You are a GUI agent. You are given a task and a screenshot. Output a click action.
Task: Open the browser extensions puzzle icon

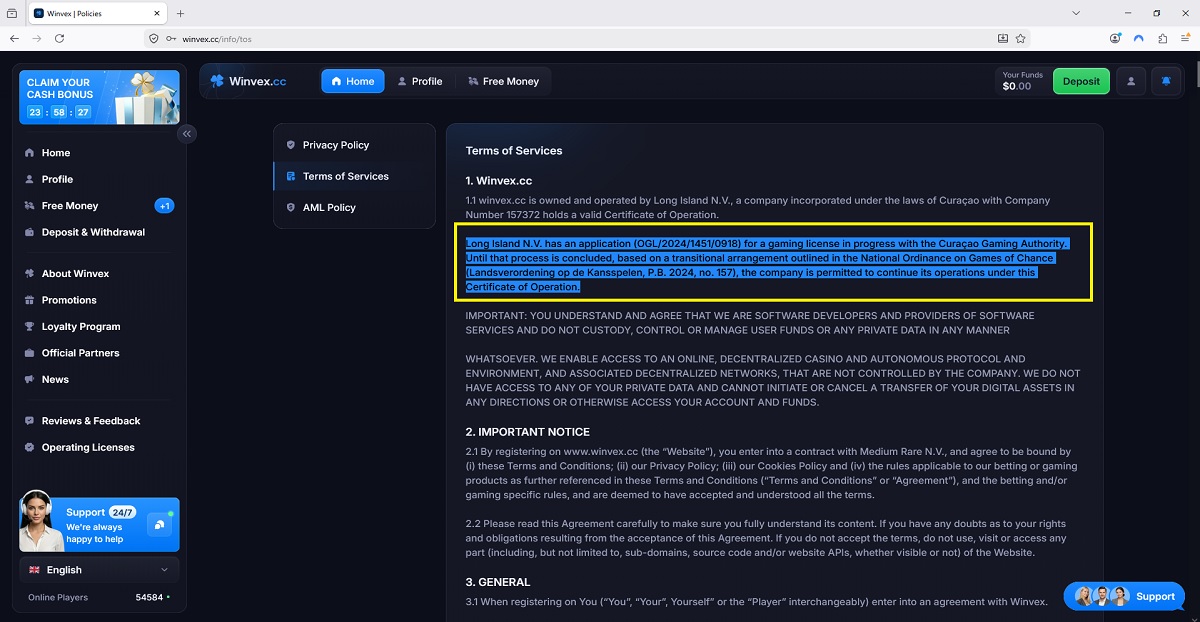pyautogui.click(x=1162, y=38)
